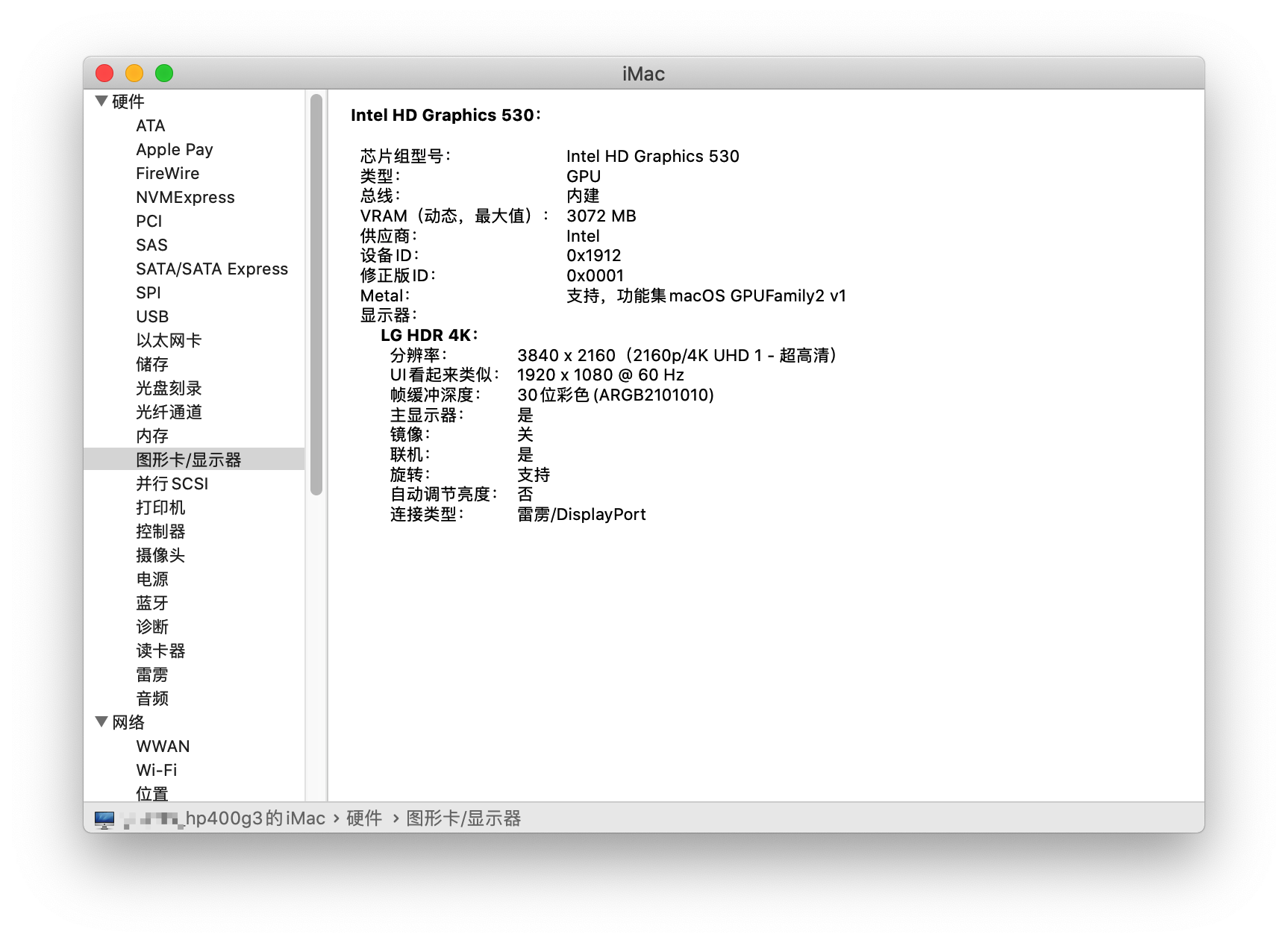The width and height of the screenshot is (1288, 943).
Task: Click the GPU type value
Action: pyautogui.click(x=584, y=176)
